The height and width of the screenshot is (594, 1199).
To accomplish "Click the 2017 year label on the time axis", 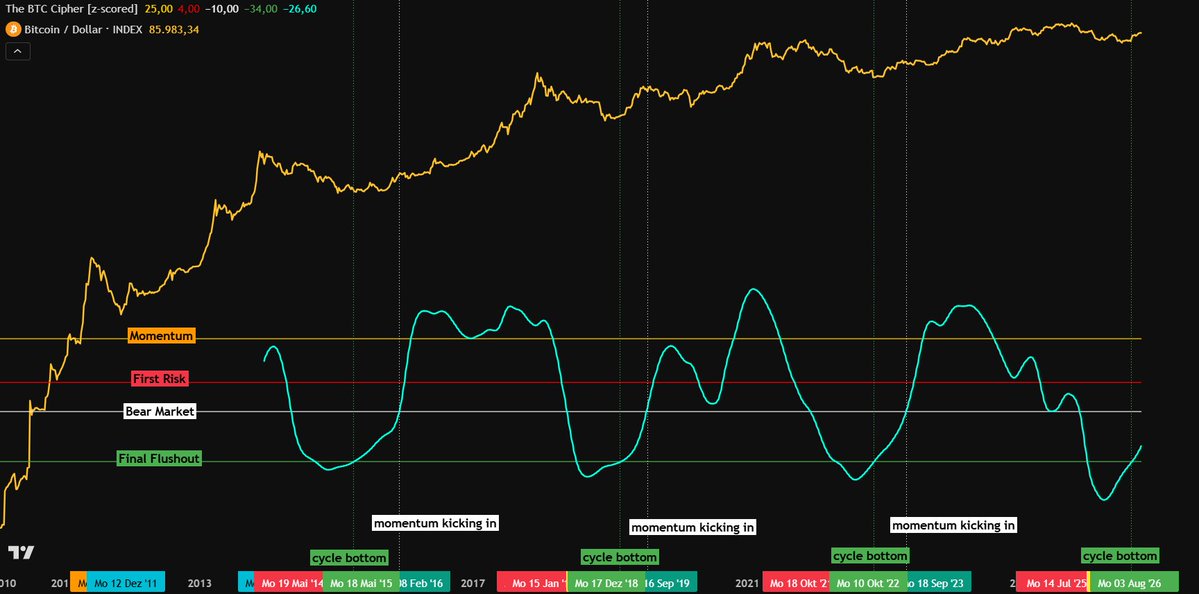I will pyautogui.click(x=473, y=583).
